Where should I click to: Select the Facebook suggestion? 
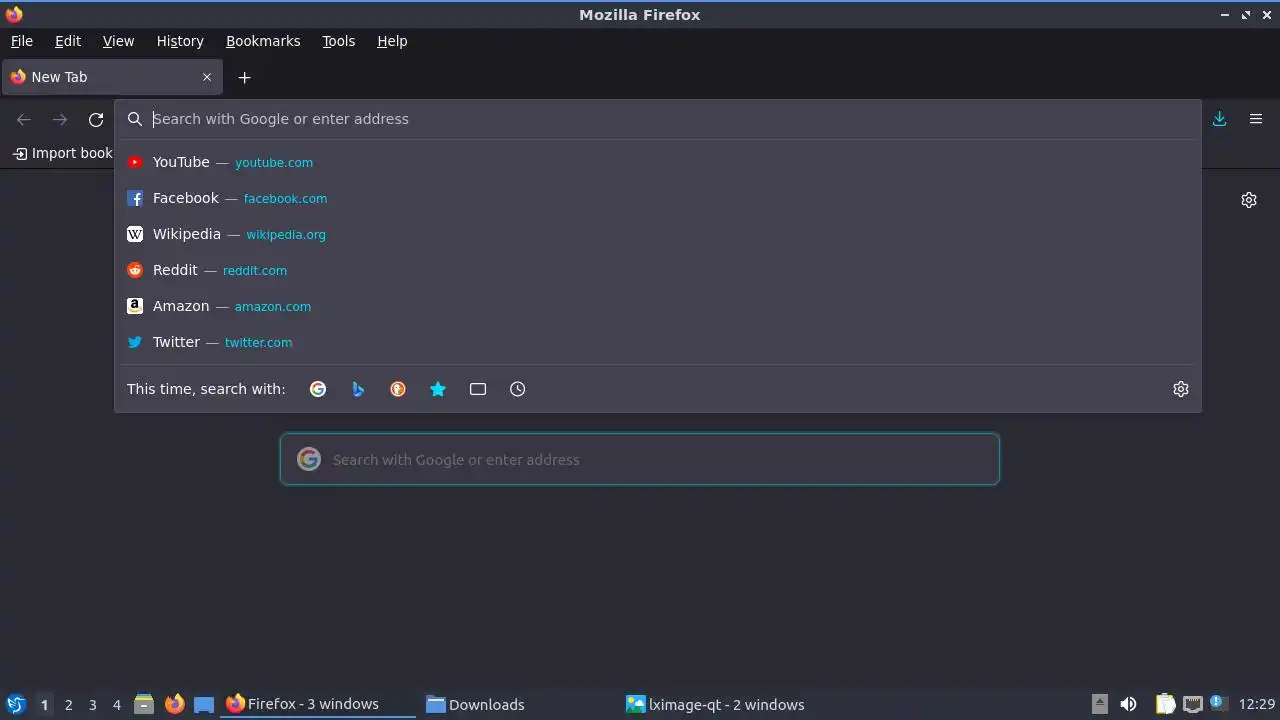coord(658,198)
